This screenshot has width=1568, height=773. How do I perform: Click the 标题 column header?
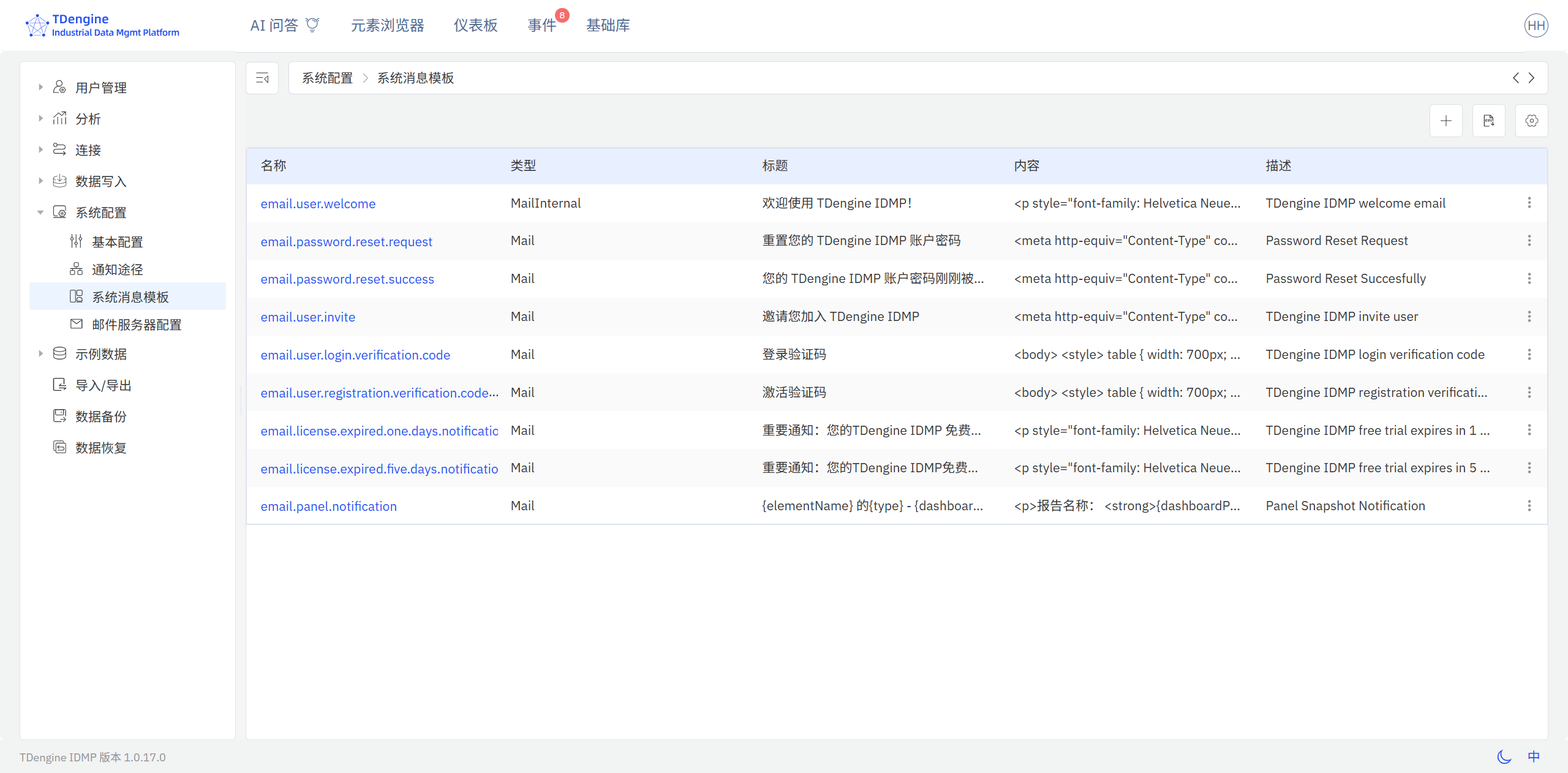(775, 165)
